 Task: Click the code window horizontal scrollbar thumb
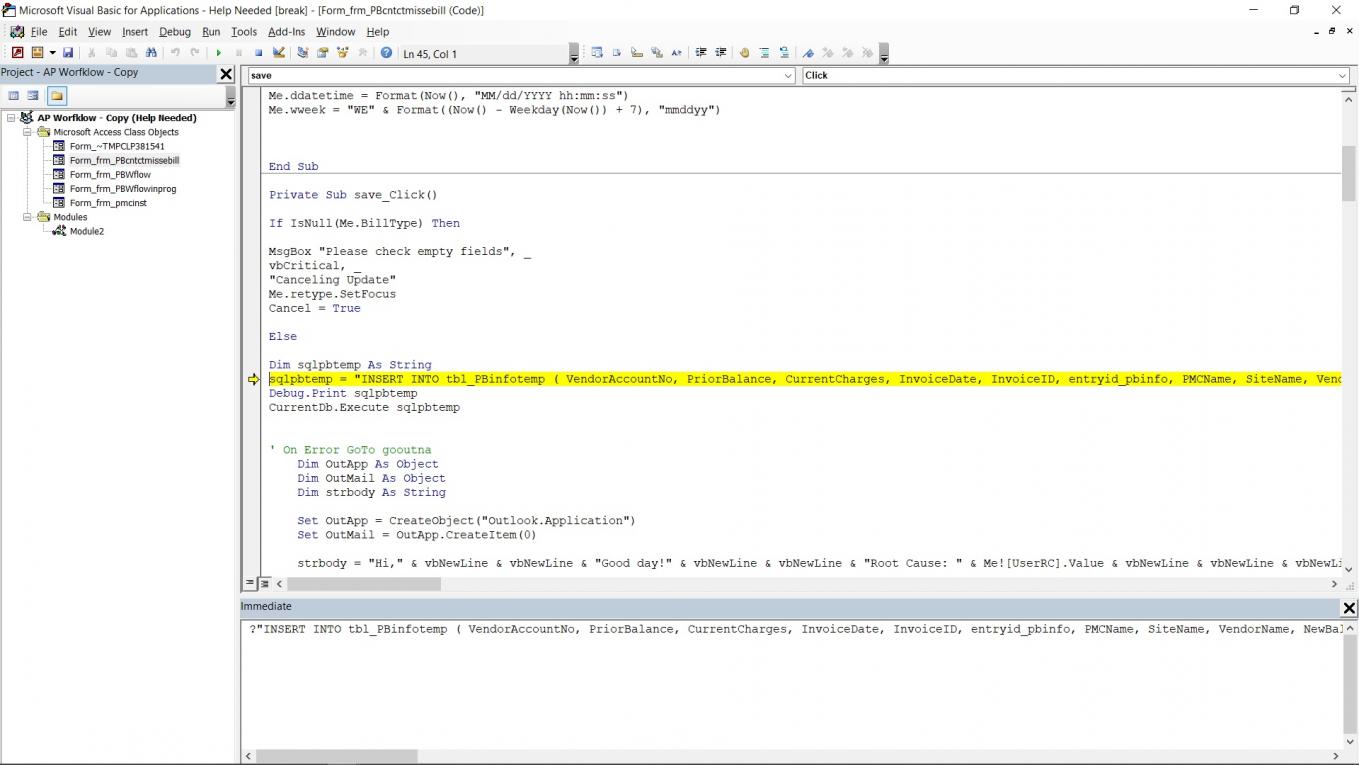363,584
